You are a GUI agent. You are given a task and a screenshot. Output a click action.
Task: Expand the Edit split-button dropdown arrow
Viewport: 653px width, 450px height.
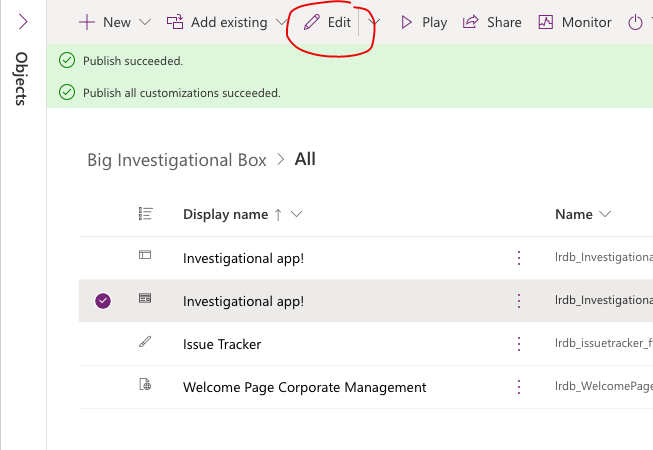(374, 22)
